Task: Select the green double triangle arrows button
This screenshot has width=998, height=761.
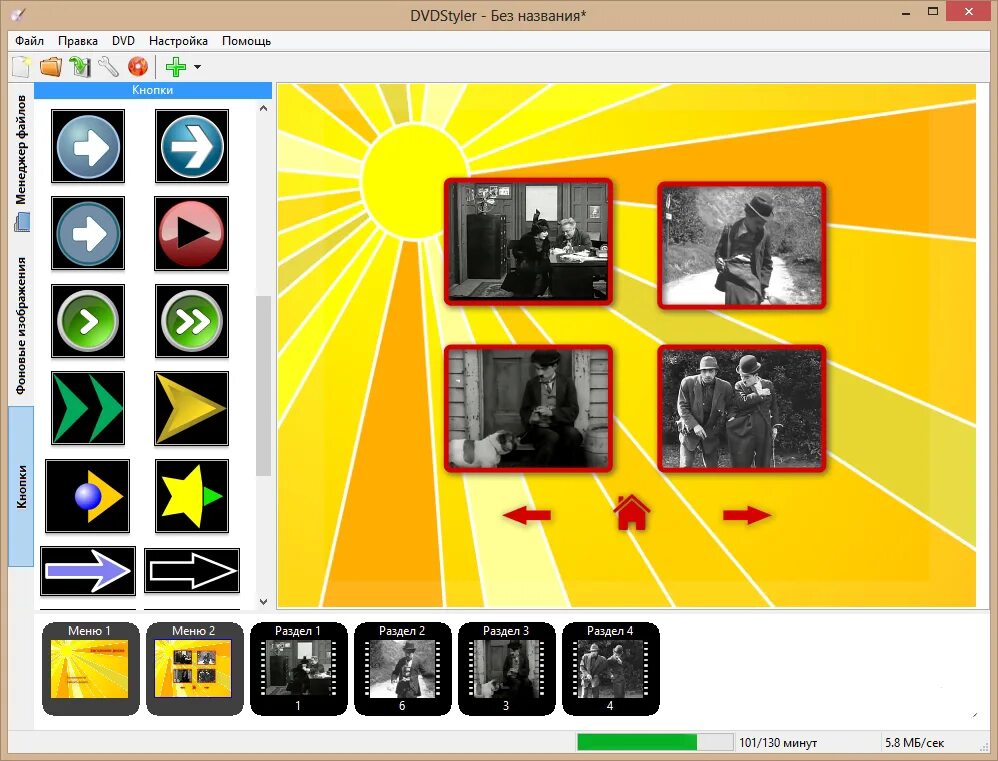Action: coord(88,408)
